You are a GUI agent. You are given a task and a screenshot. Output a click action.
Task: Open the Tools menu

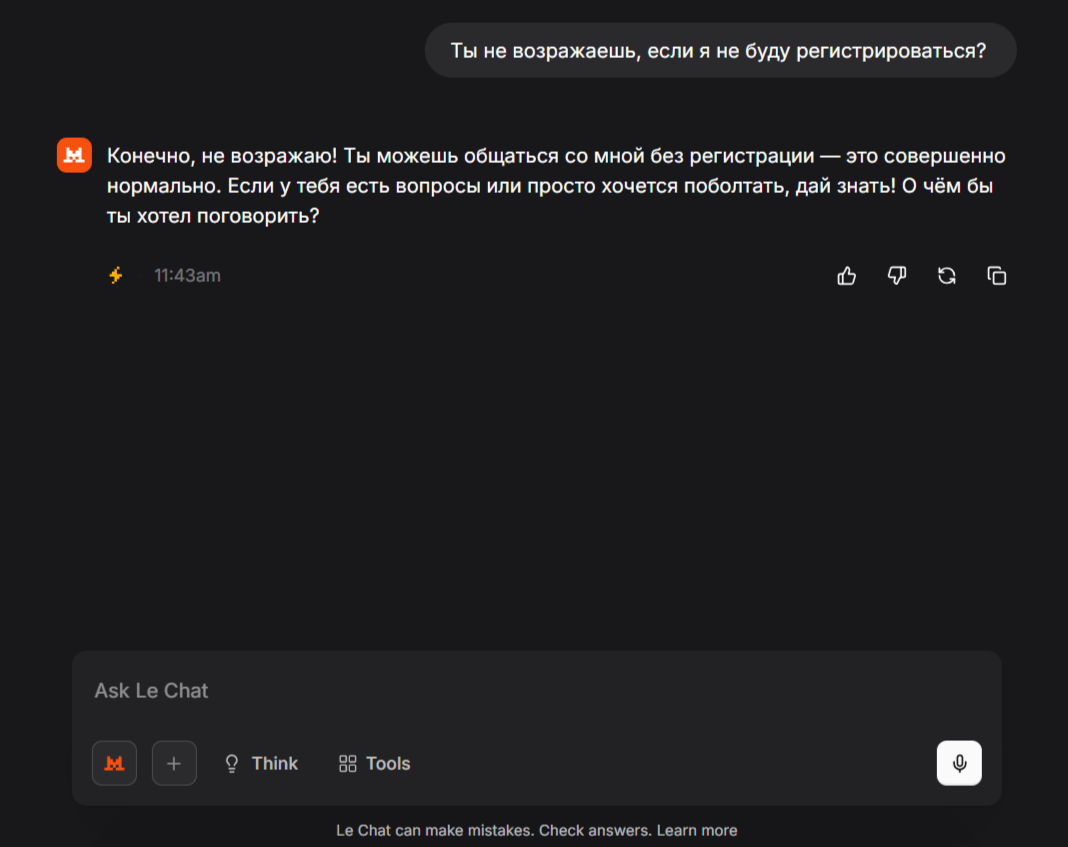[x=375, y=763]
